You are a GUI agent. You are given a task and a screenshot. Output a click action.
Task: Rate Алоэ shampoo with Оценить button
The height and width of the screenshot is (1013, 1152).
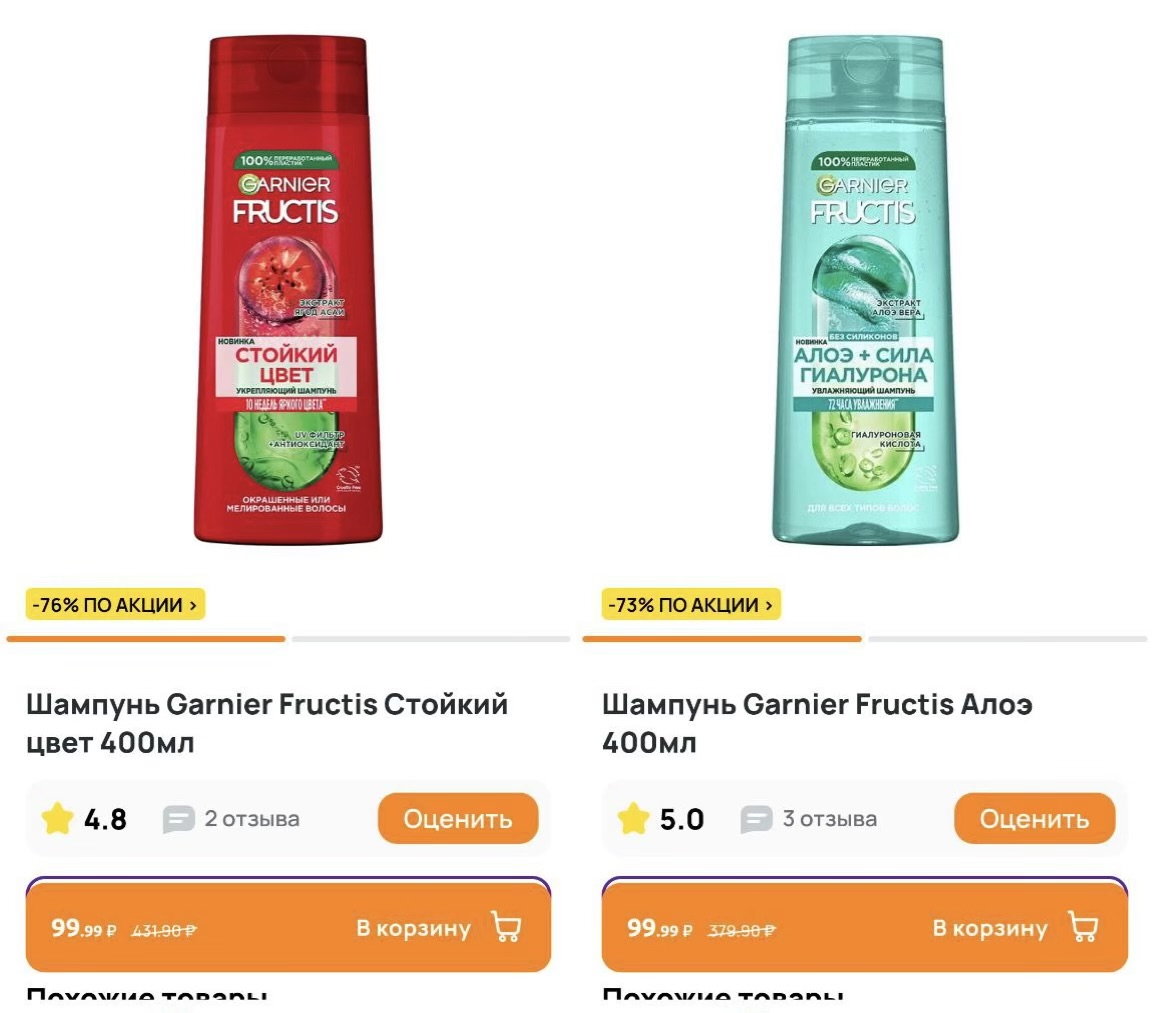point(1034,818)
